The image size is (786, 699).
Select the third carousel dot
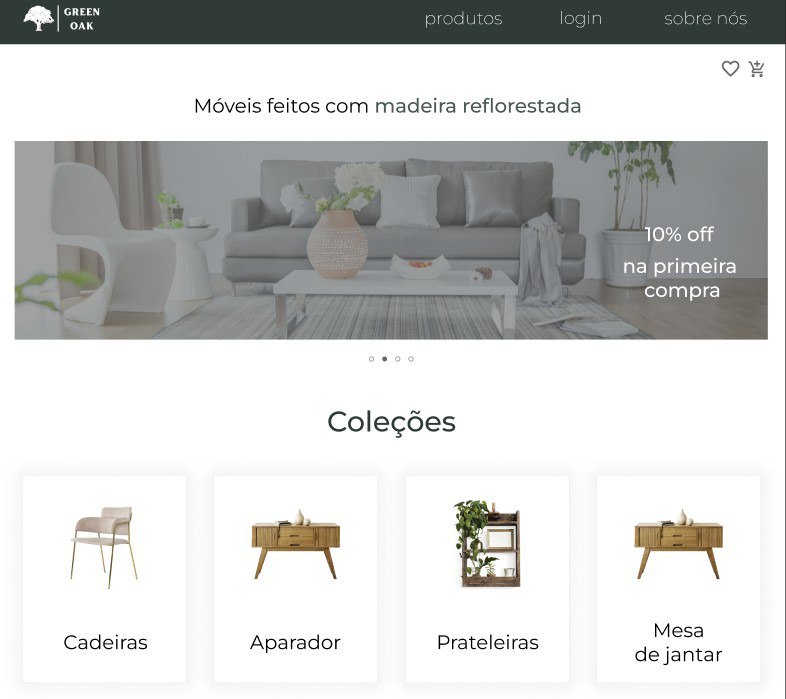pyautogui.click(x=398, y=359)
